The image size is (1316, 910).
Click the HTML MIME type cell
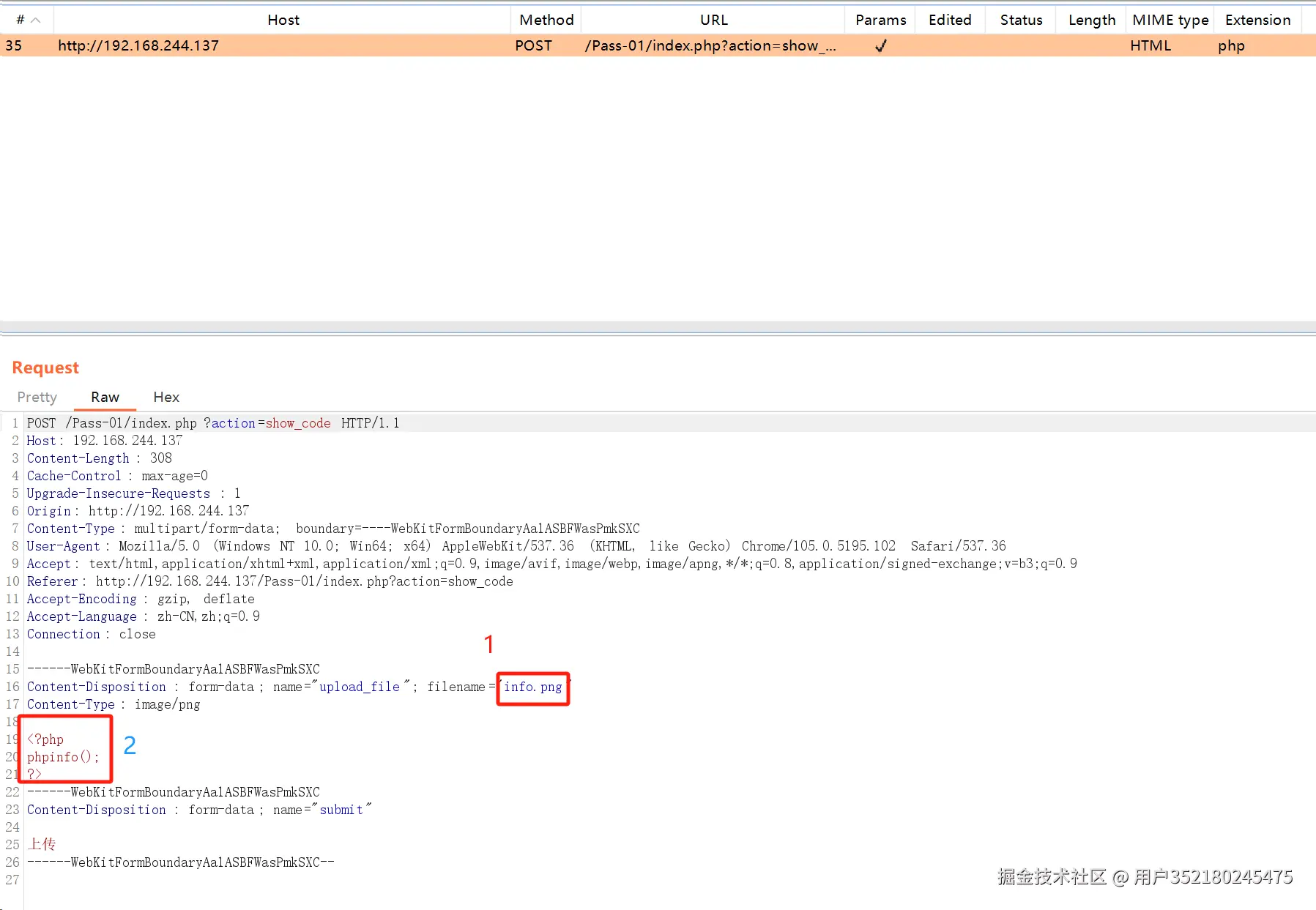(x=1150, y=45)
